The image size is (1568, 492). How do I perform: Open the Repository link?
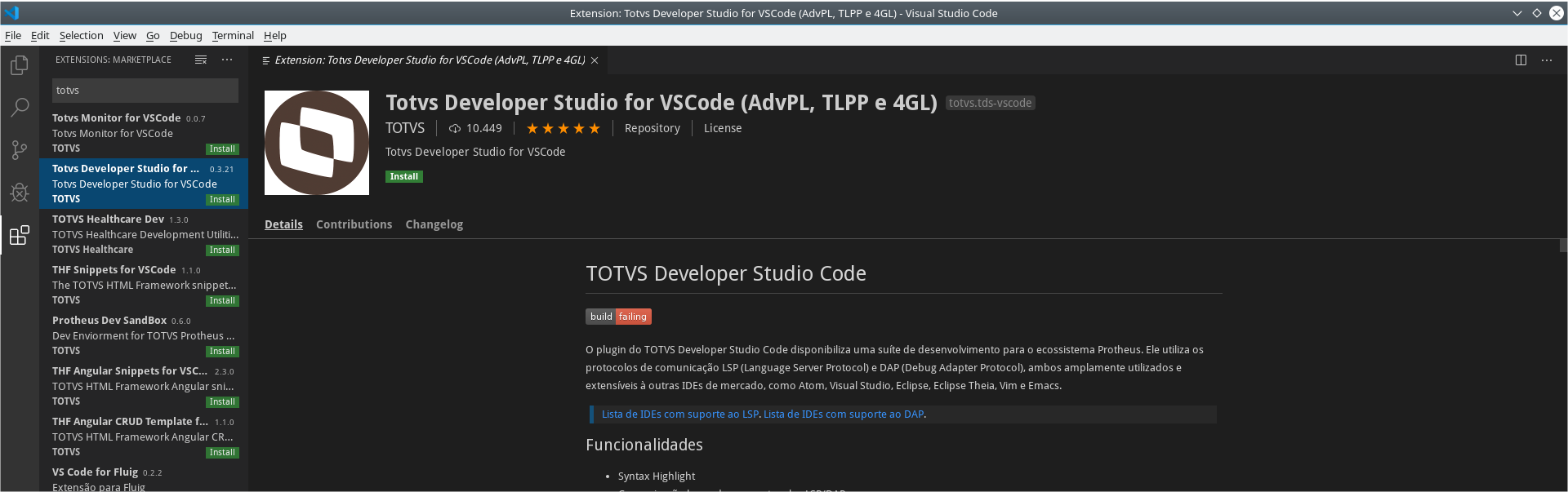653,128
